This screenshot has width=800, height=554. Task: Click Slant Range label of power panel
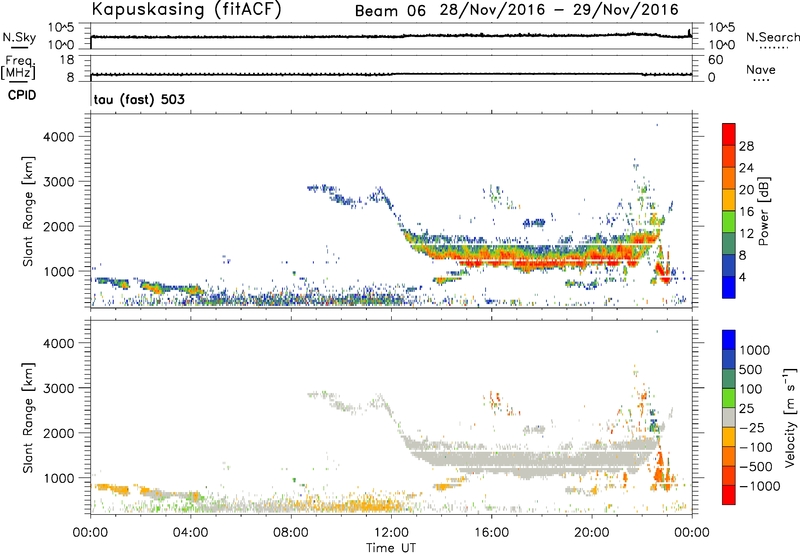(28, 211)
